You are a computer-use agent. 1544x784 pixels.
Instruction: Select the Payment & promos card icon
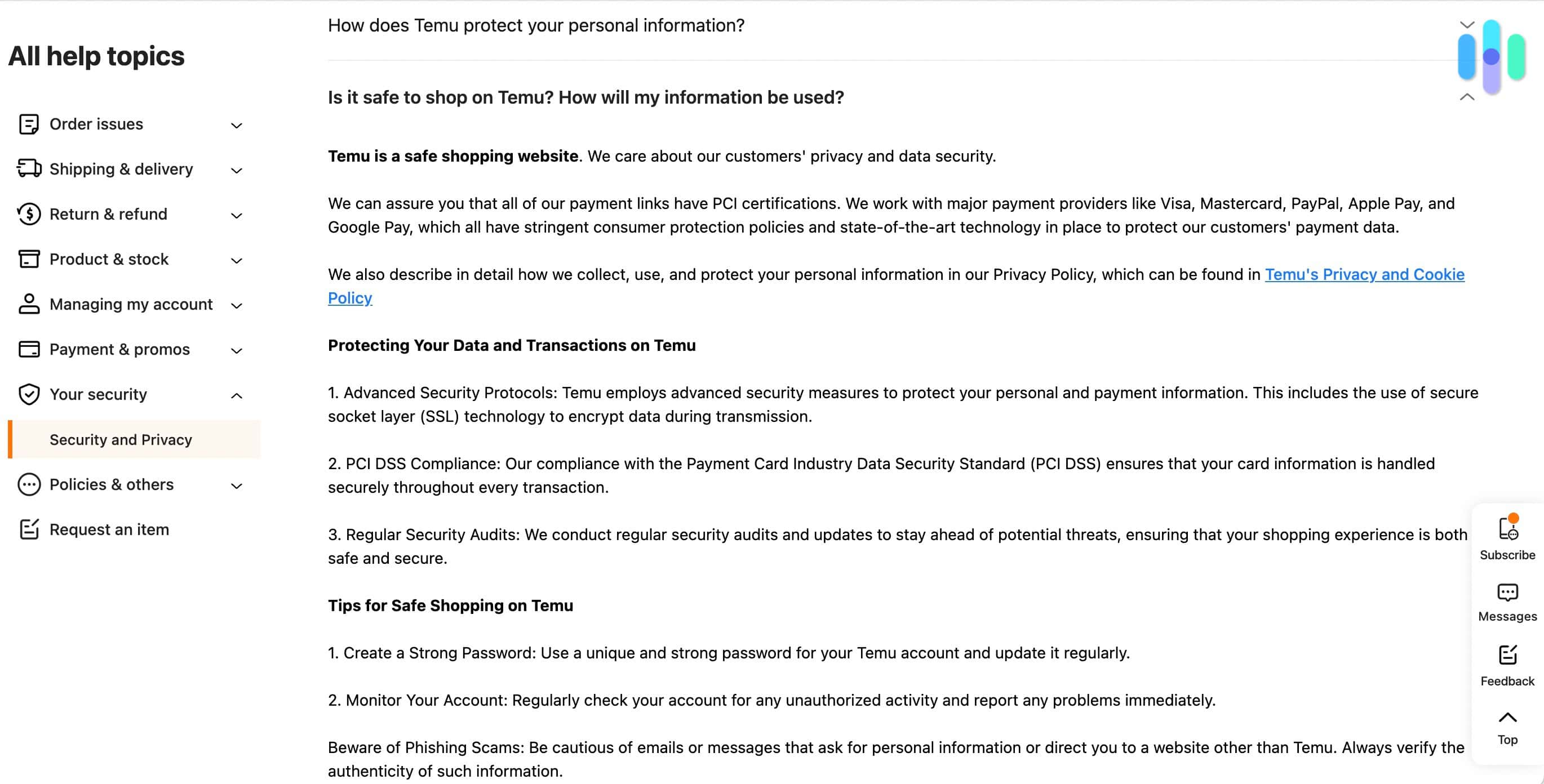pyautogui.click(x=28, y=349)
